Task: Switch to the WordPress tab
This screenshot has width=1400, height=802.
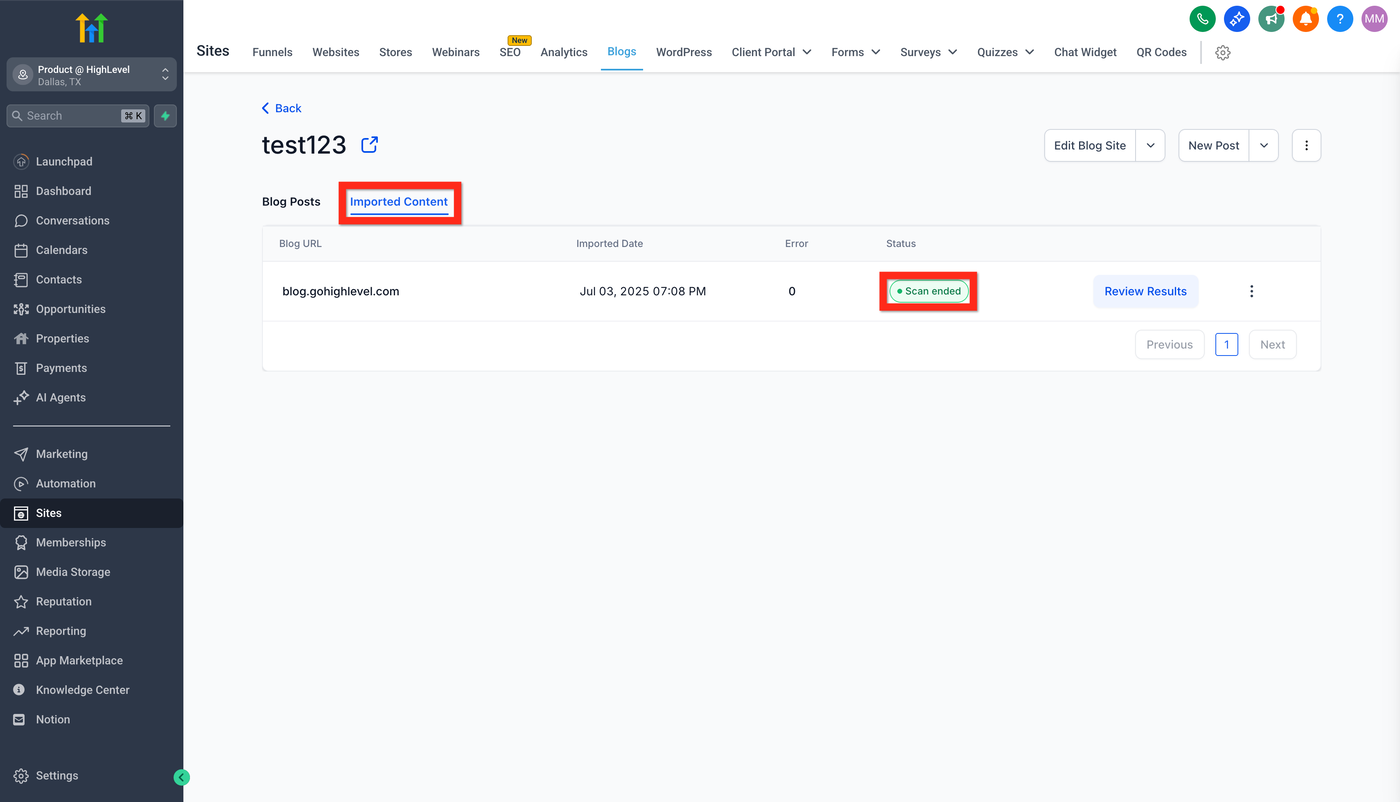Action: click(x=684, y=52)
